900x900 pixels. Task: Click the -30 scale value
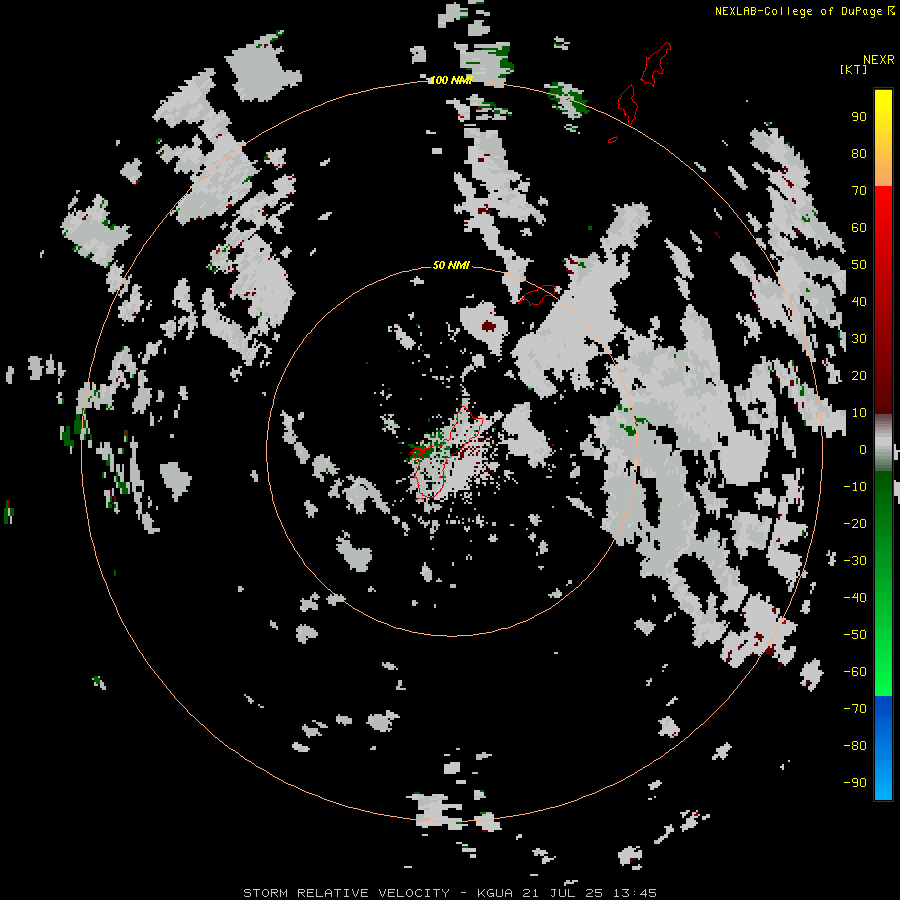click(855, 561)
